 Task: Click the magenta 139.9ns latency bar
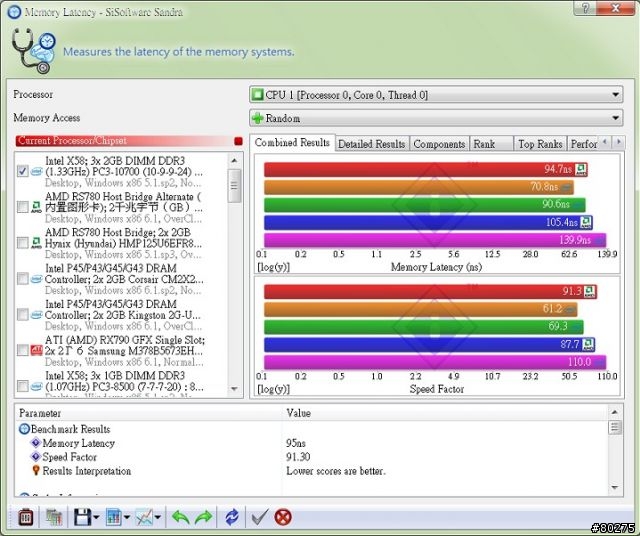(x=435, y=240)
